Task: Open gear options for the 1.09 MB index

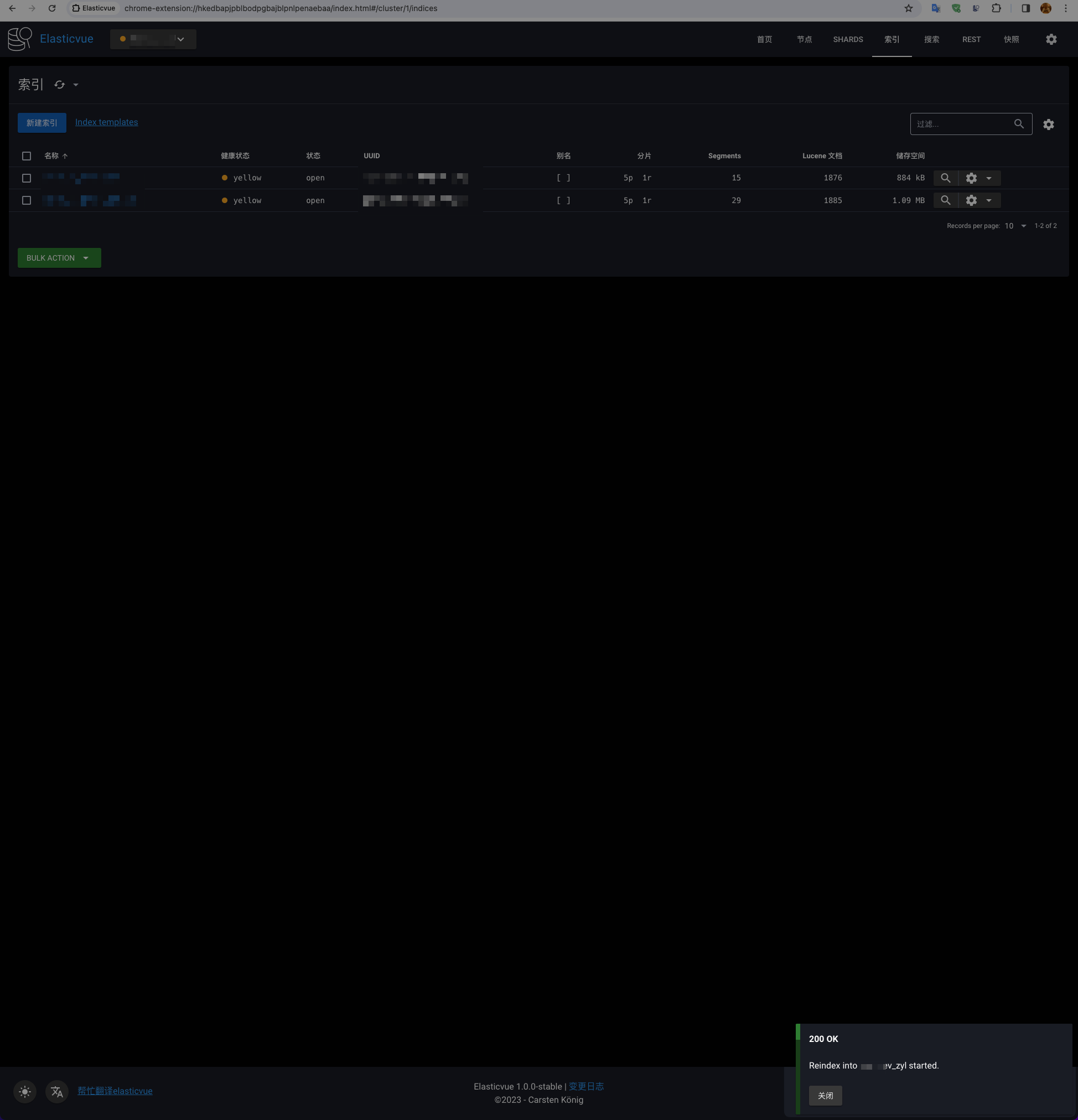Action: [971, 200]
